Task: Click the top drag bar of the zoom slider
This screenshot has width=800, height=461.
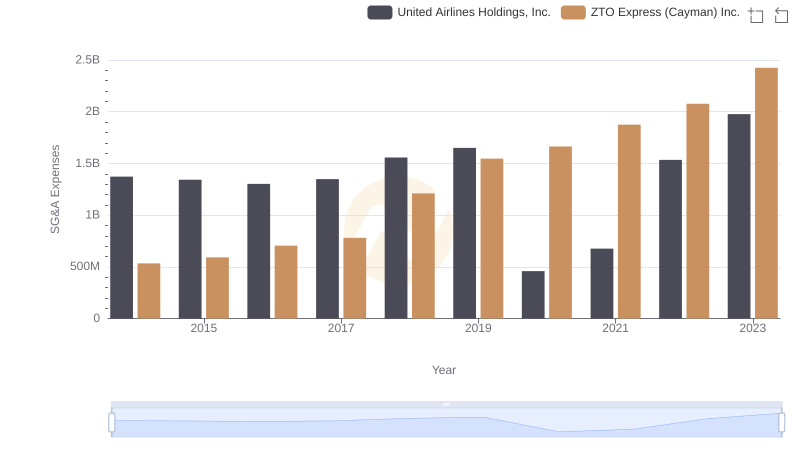Action: 446,404
